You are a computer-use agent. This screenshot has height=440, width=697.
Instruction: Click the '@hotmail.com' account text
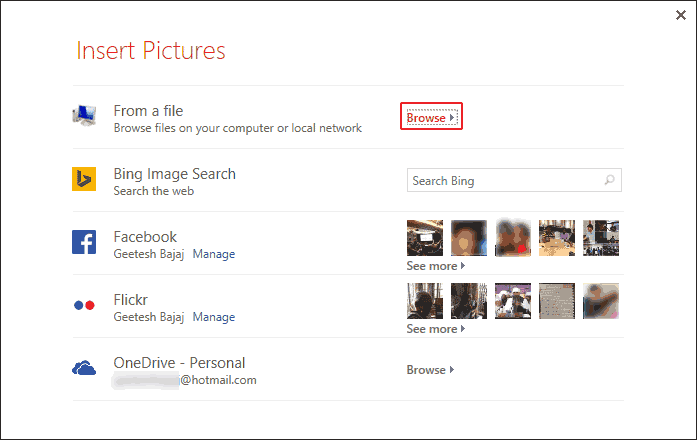[218, 380]
